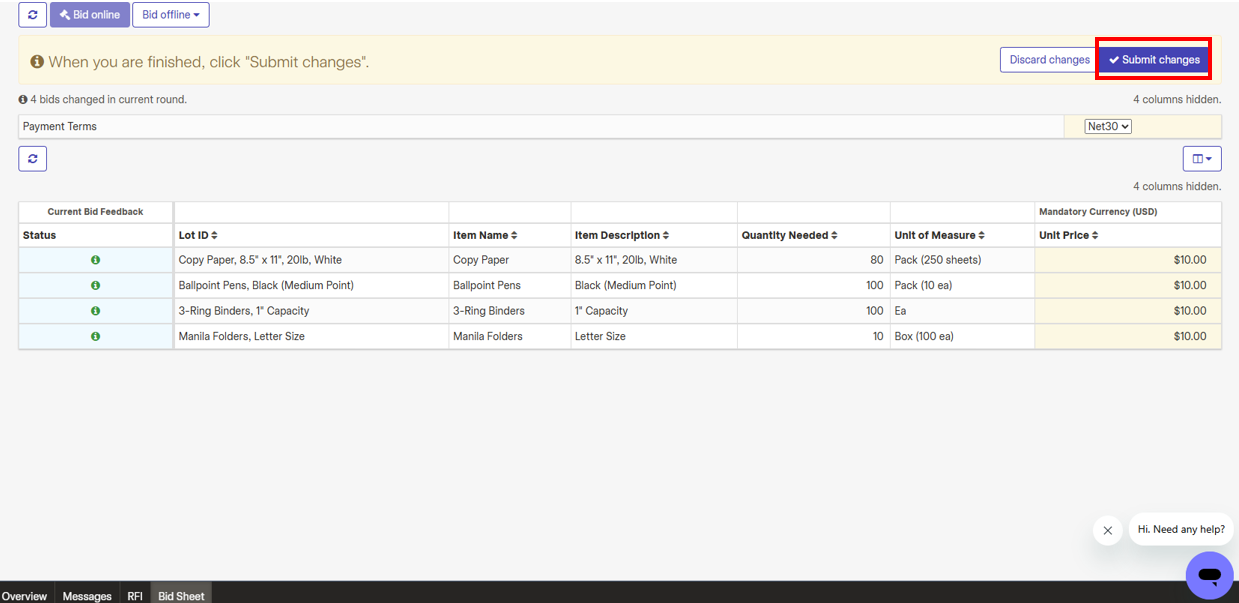Viewport: 1239px width, 603px height.
Task: Click the refresh icon next to Bid online
Action: click(32, 14)
